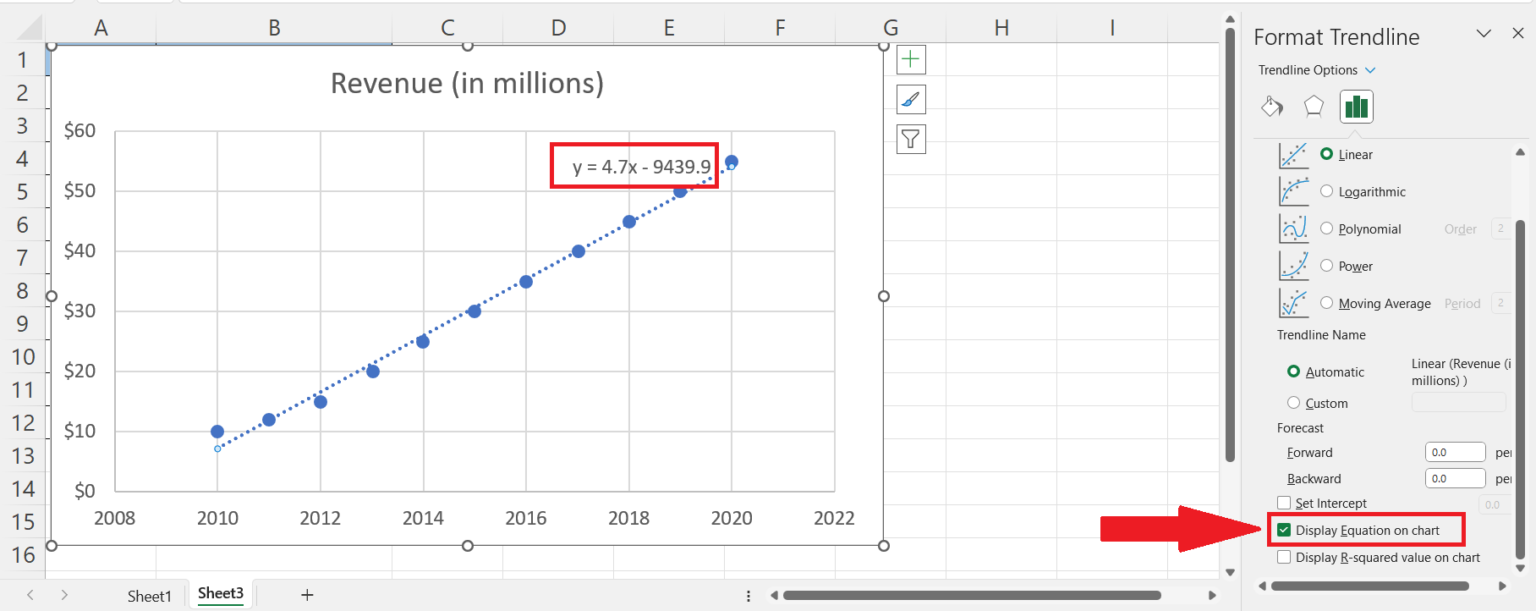Select the Chart Styles brush icon
Viewport: 1536px width, 611px height.
[x=910, y=99]
